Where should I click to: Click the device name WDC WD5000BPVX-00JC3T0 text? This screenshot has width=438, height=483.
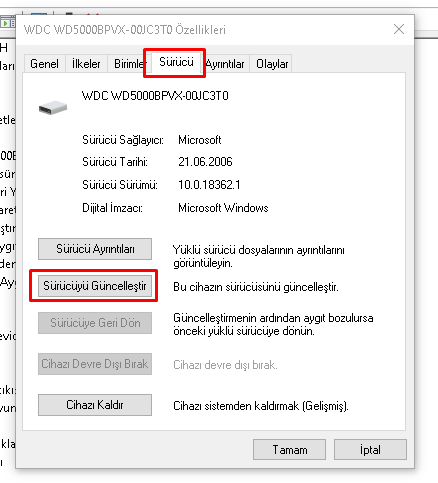pos(155,96)
